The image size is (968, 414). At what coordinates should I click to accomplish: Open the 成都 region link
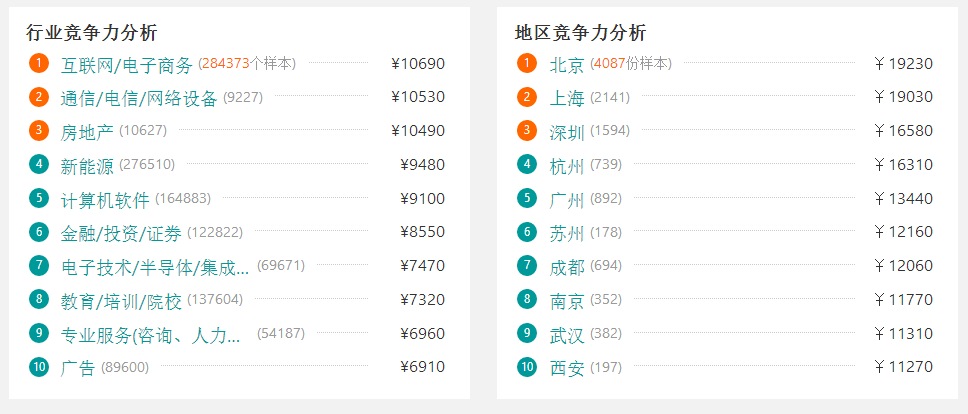pos(567,267)
